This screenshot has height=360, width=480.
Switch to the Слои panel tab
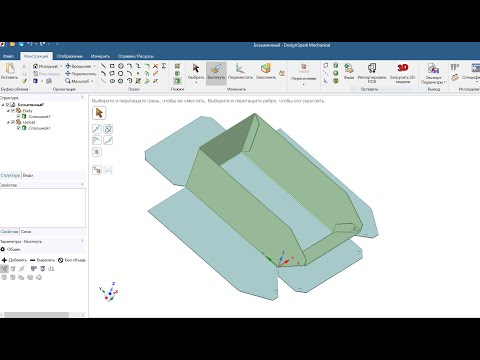click(26, 232)
